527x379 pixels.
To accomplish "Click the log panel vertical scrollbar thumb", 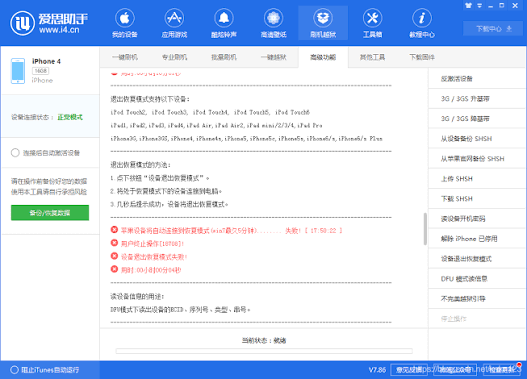I will point(425,229).
